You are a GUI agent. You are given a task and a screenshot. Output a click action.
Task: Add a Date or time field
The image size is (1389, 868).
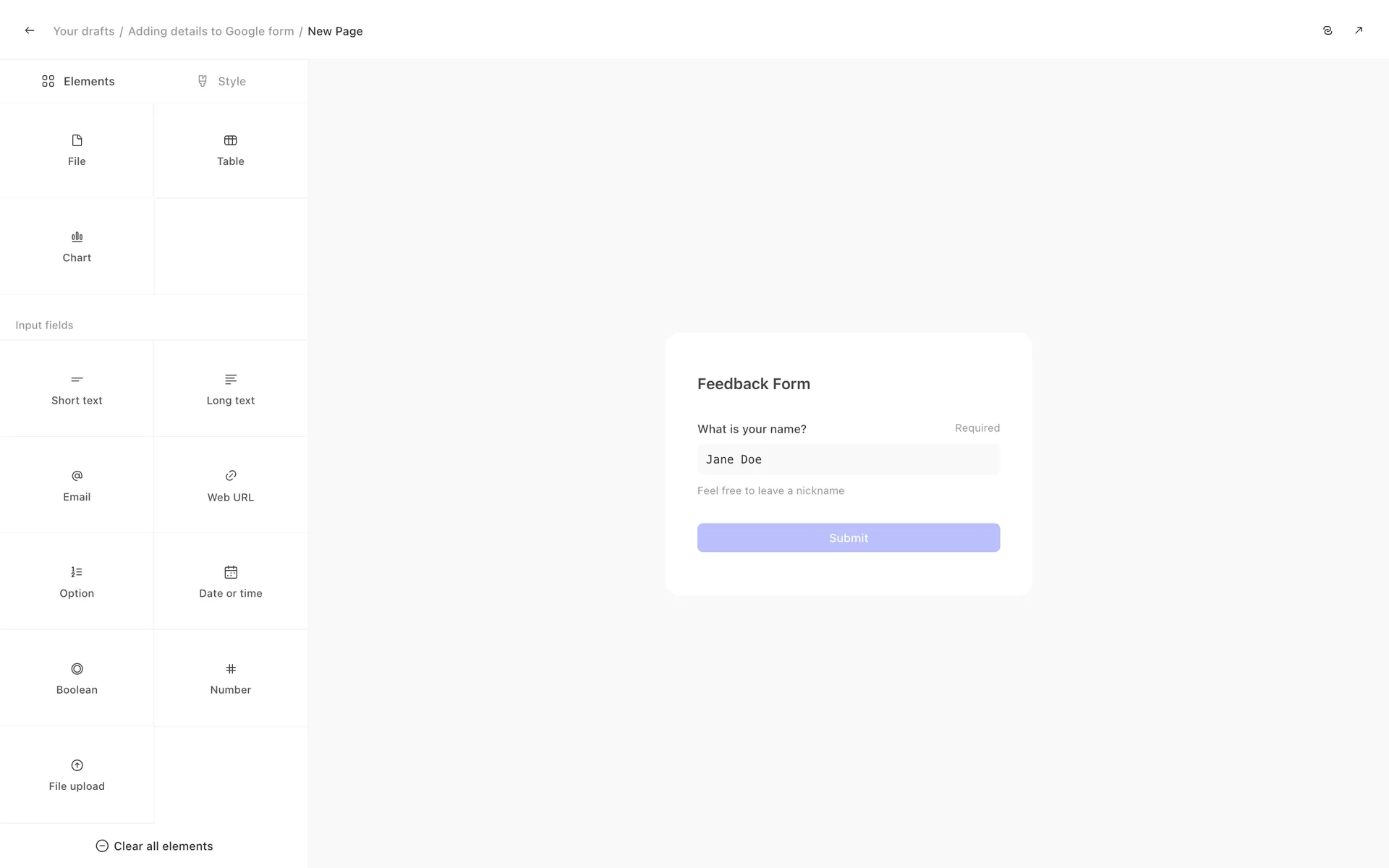[x=230, y=582]
